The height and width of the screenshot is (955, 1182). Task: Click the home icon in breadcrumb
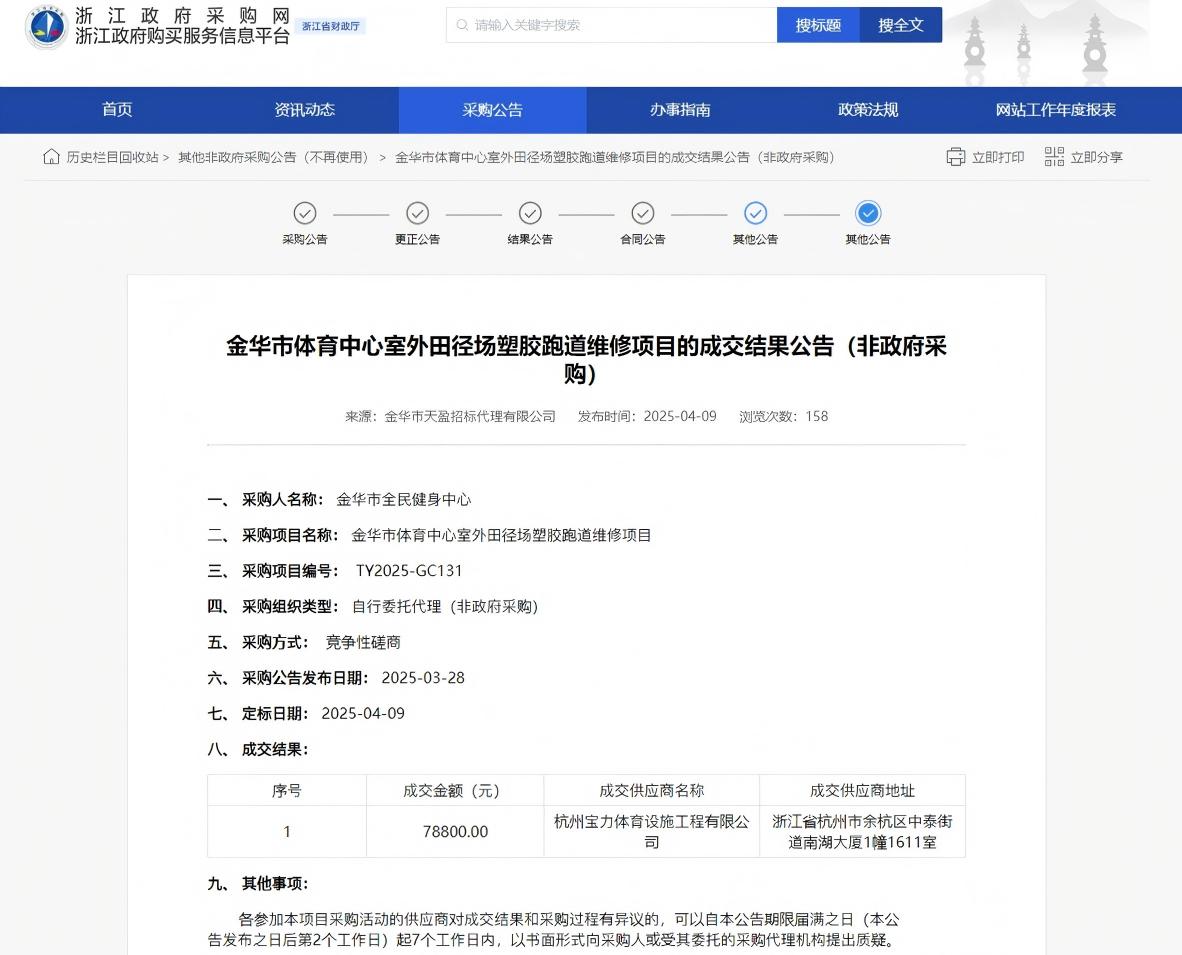52,157
